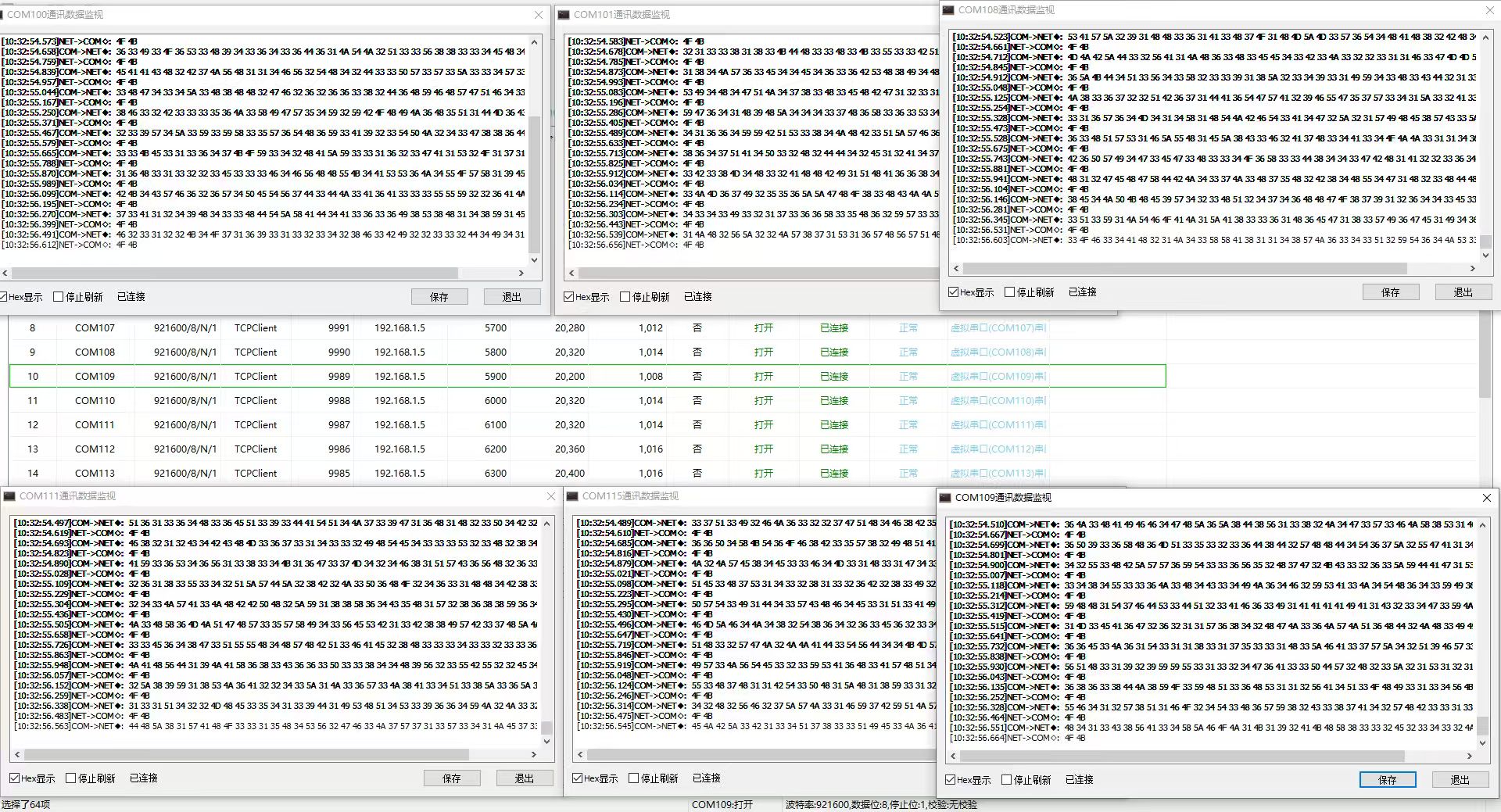The image size is (1501, 812).
Task: Click 退出 button in COM100 window
Action: click(511, 297)
